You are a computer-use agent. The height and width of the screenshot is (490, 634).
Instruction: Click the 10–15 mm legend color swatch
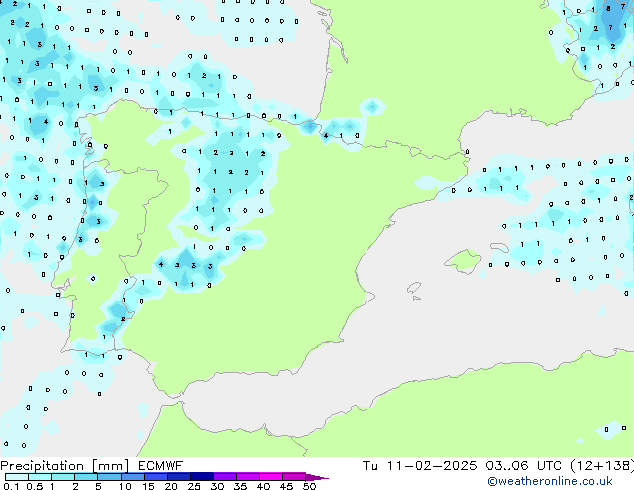132,477
